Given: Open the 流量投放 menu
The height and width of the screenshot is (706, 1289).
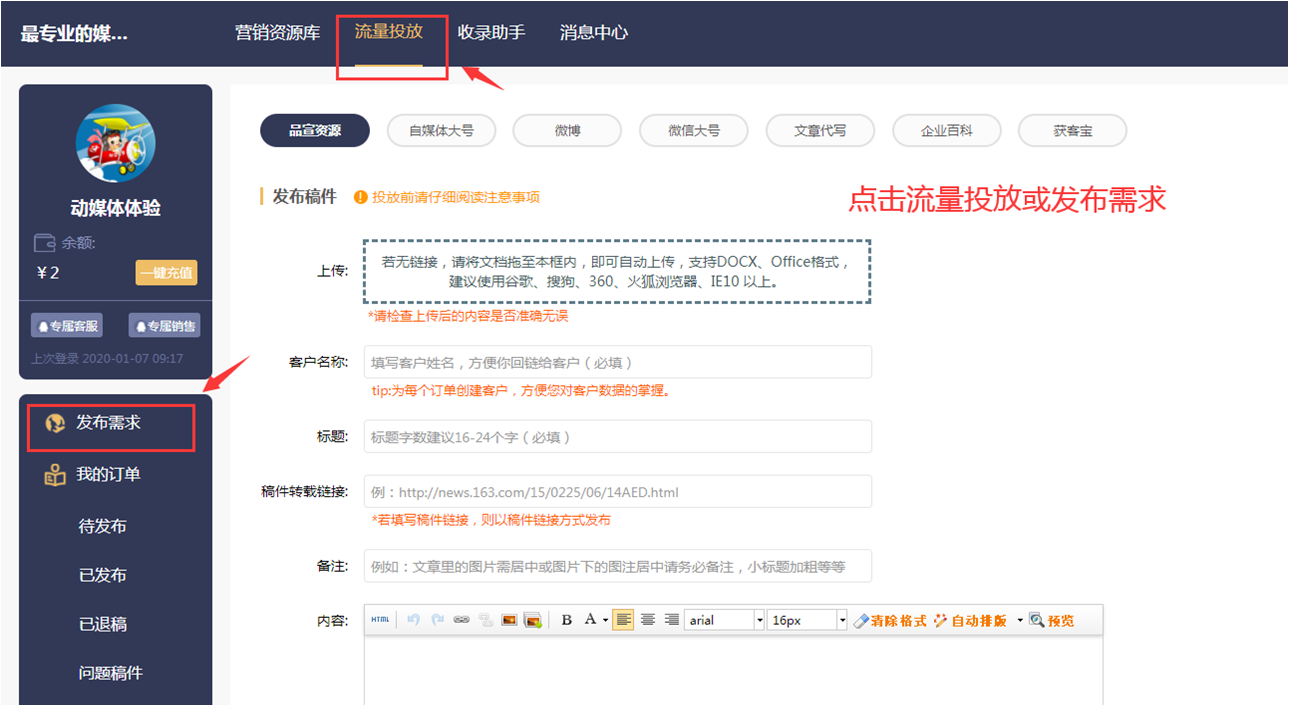Looking at the screenshot, I should click(389, 31).
